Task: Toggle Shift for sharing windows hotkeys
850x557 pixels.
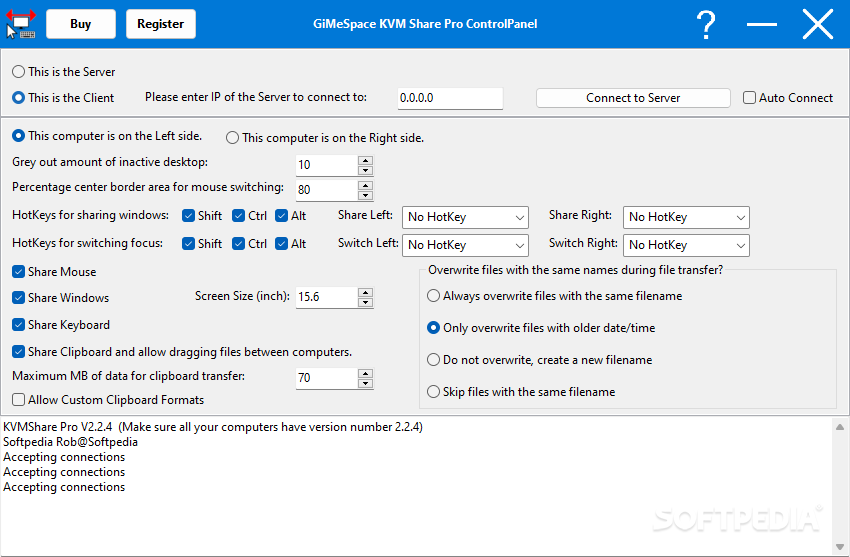Action: click(202, 216)
